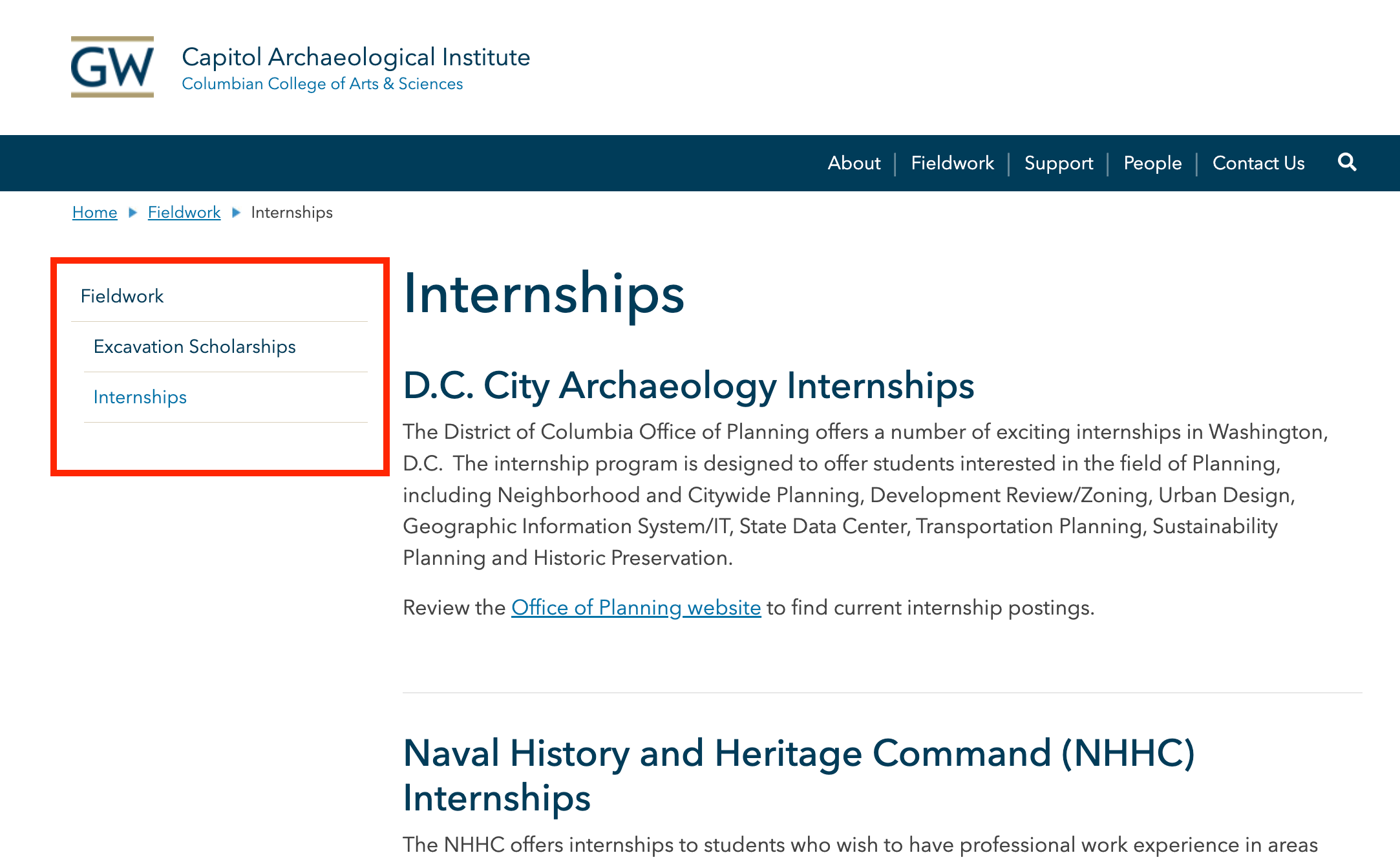This screenshot has width=1400, height=866.
Task: Open the Support menu item
Action: [x=1059, y=163]
